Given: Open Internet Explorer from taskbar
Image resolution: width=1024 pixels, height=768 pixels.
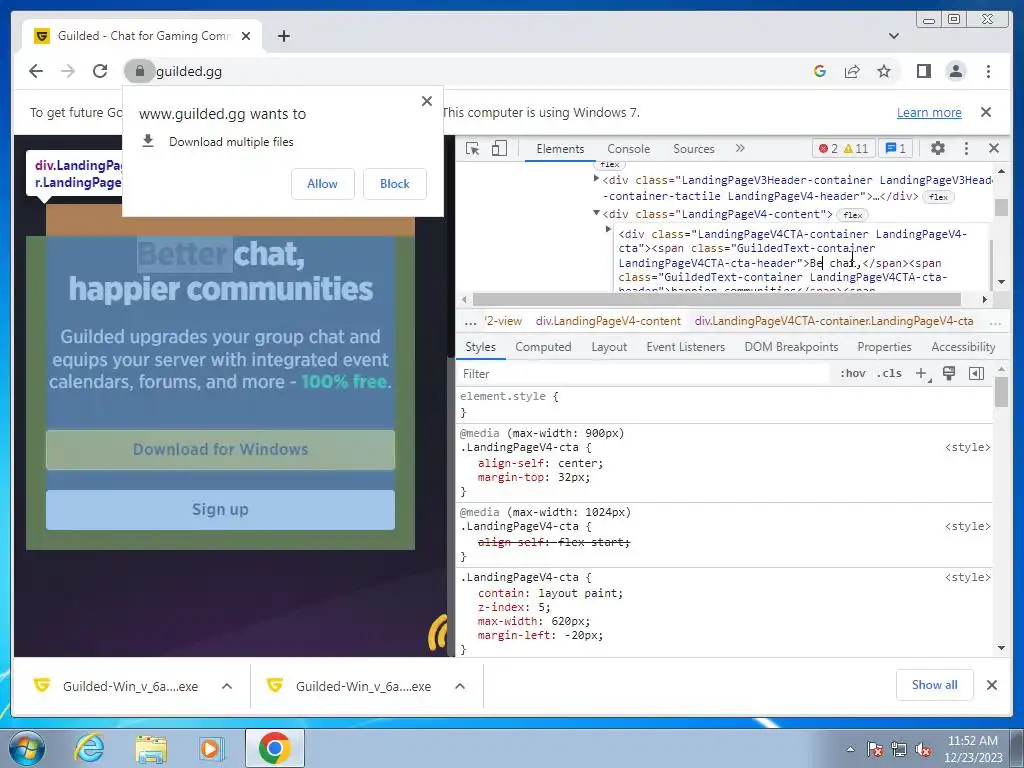Looking at the screenshot, I should tap(89, 748).
